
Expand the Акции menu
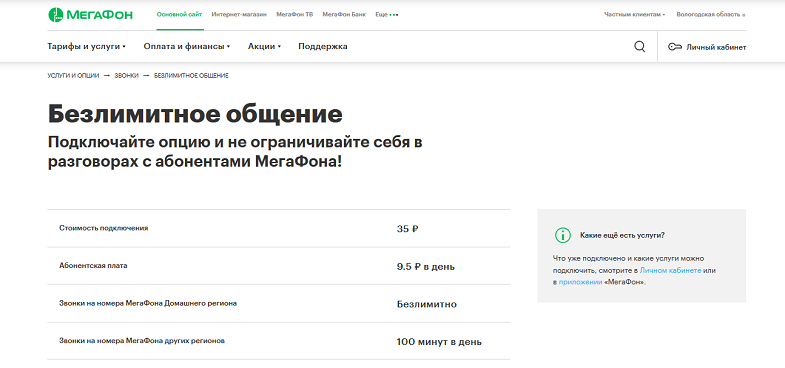264,47
